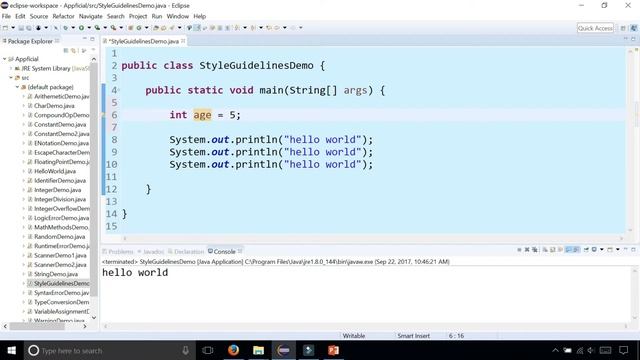Click inside the Quick Access field
640x360 pixels.
click(x=595, y=28)
